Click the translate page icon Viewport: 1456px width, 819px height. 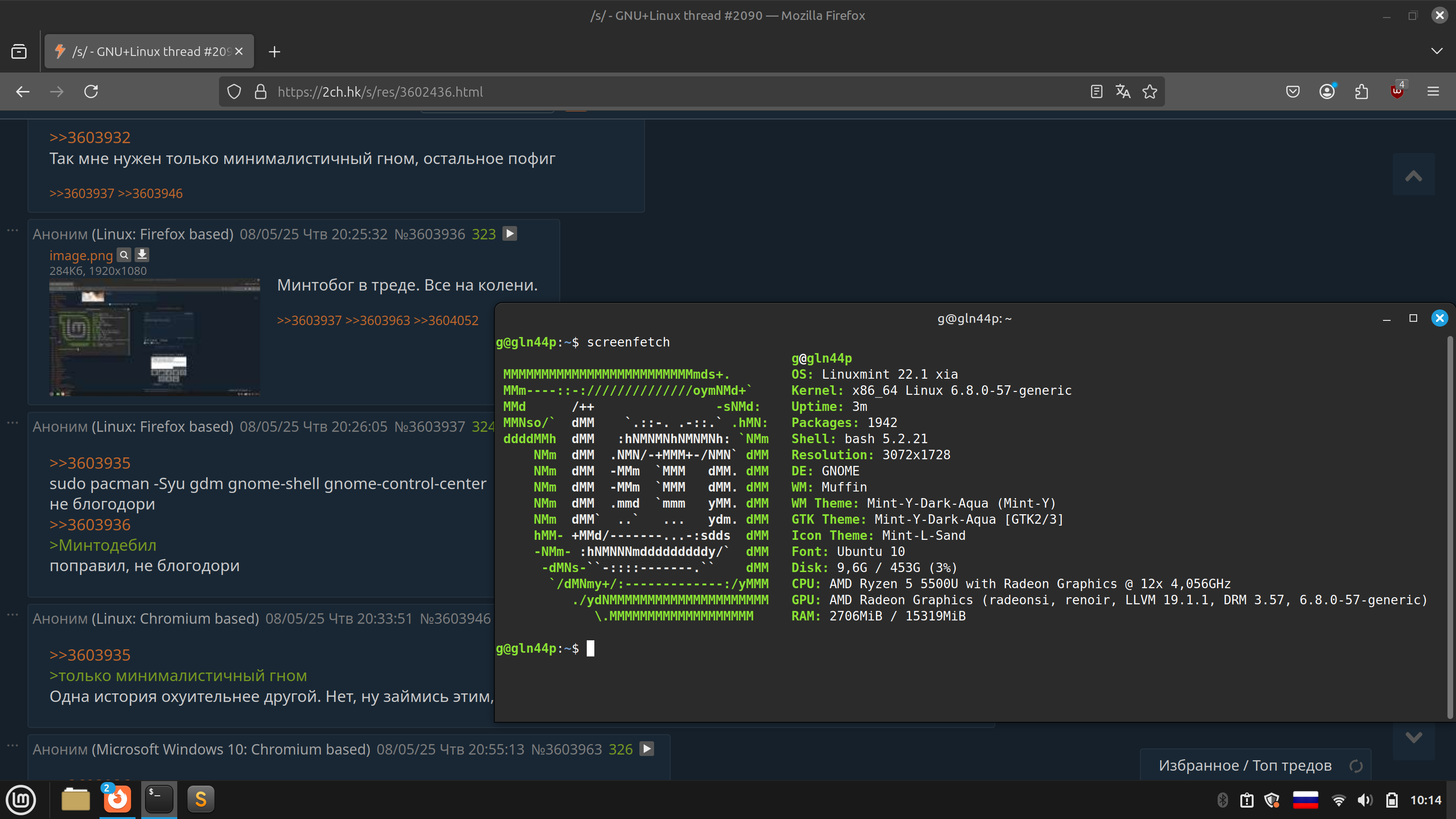(x=1122, y=91)
